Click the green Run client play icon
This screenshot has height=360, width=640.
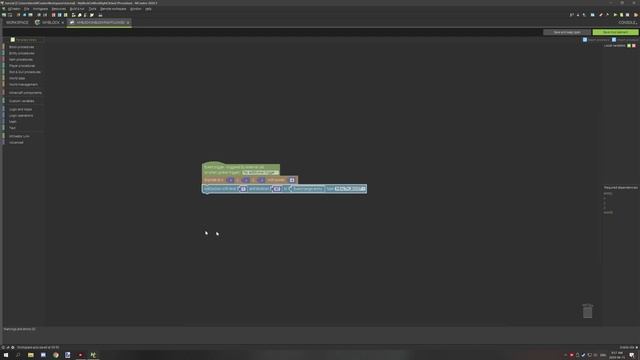click(616, 15)
